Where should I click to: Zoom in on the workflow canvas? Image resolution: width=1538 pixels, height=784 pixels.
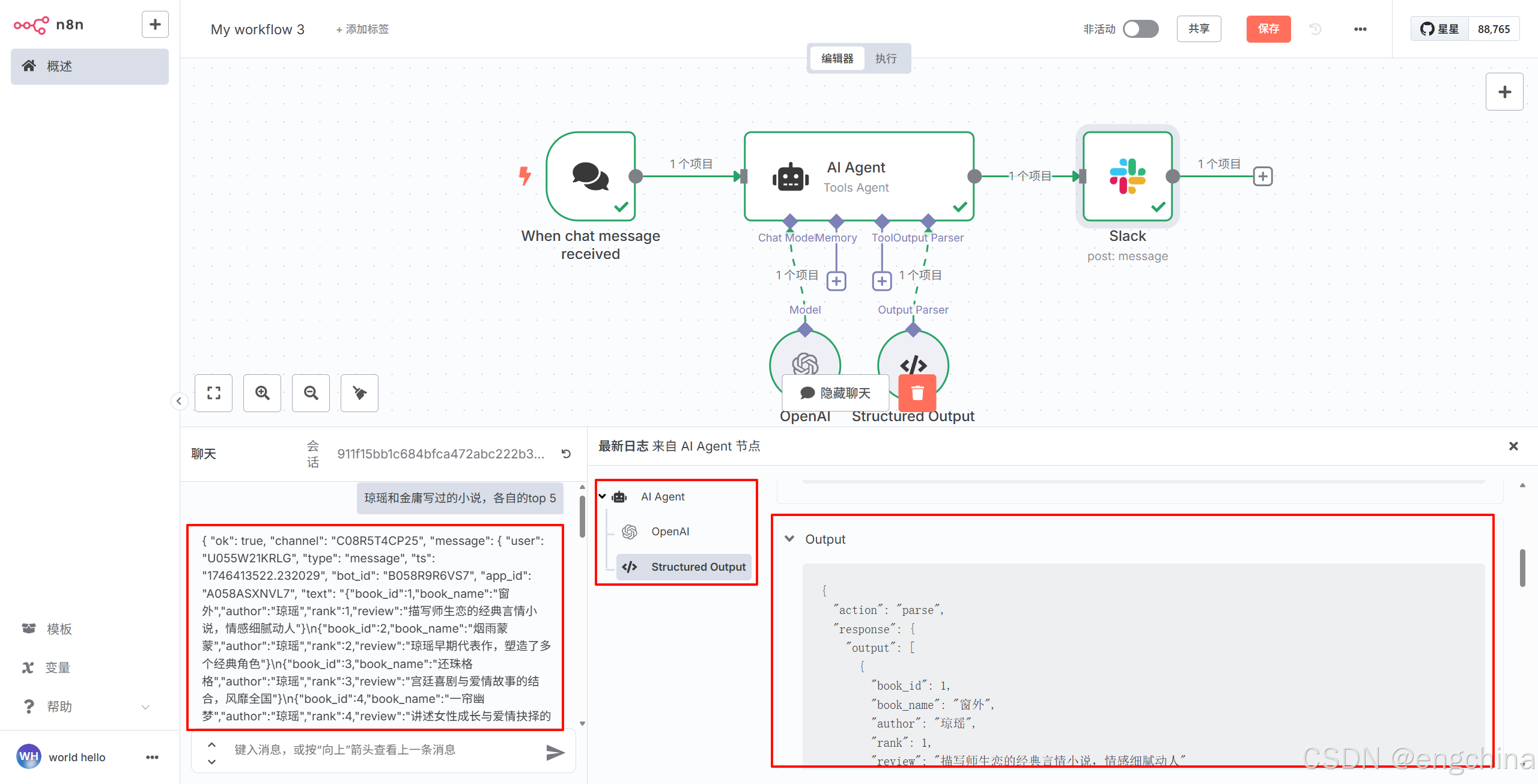(x=262, y=393)
